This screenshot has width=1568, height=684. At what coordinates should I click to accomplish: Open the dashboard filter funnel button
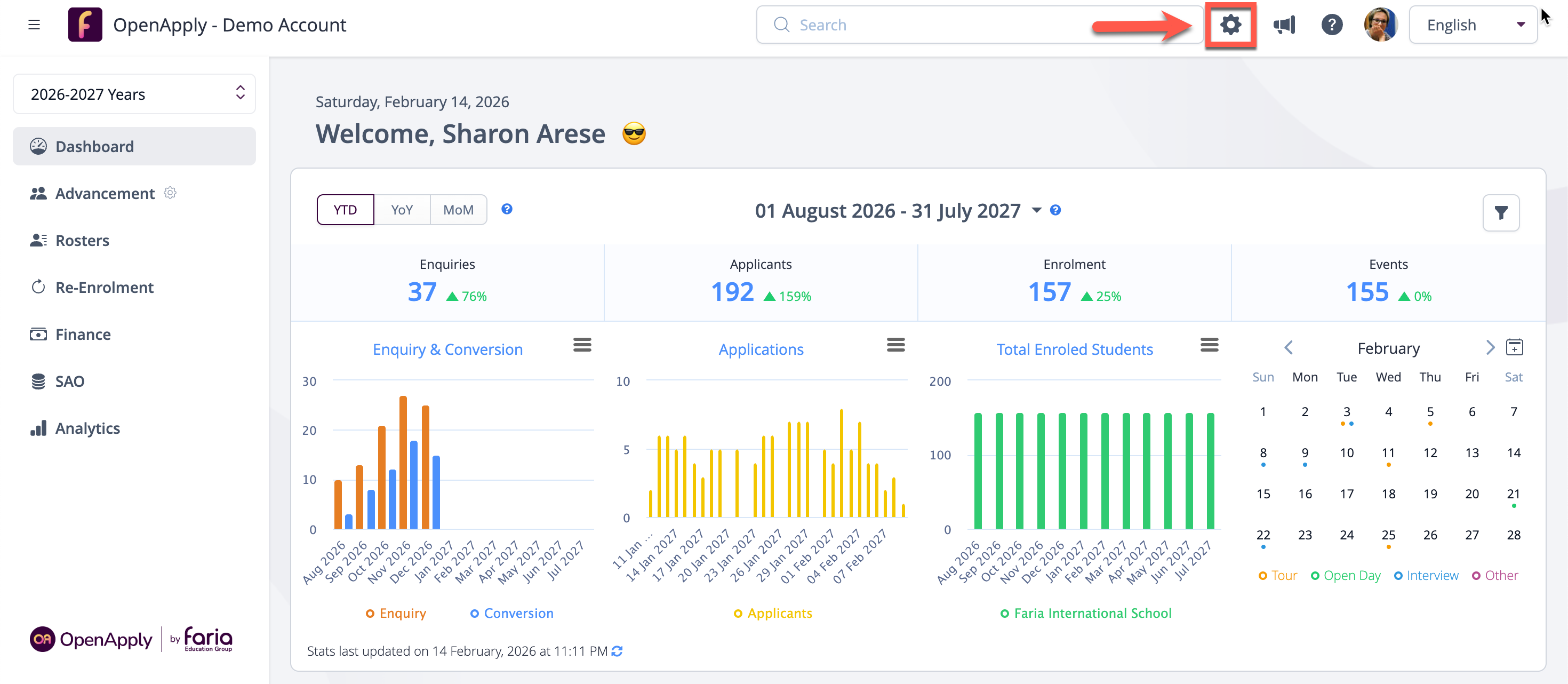pyautogui.click(x=1500, y=212)
